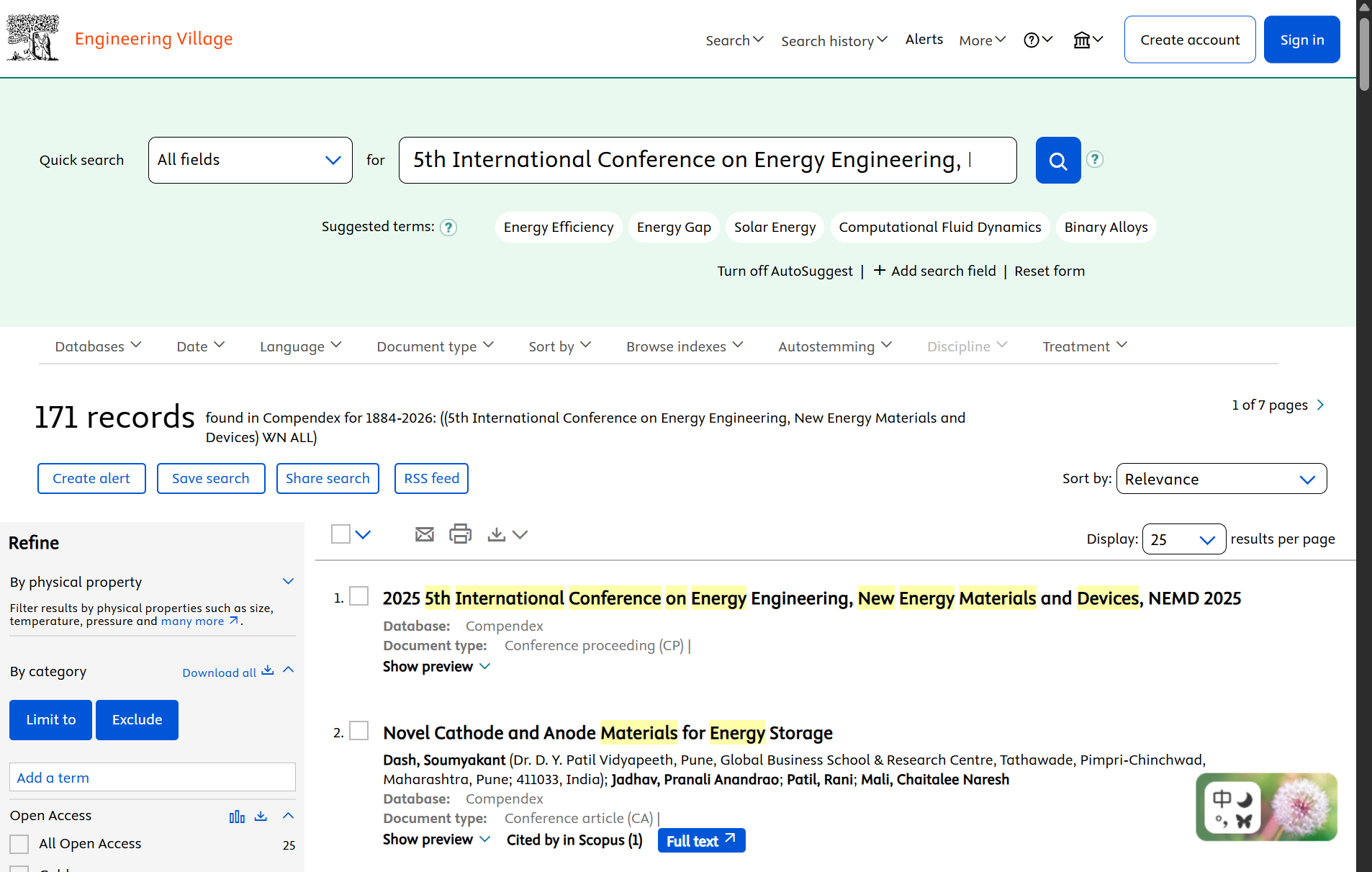Viewport: 1372px width, 872px height.
Task: Open Full text link for result 2
Action: tap(701, 840)
